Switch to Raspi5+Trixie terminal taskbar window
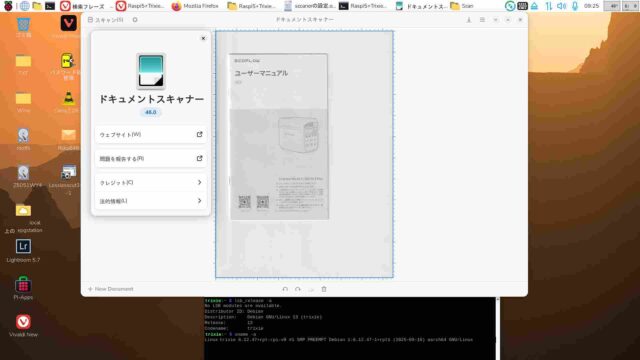This screenshot has width=640, height=360. pos(363,6)
